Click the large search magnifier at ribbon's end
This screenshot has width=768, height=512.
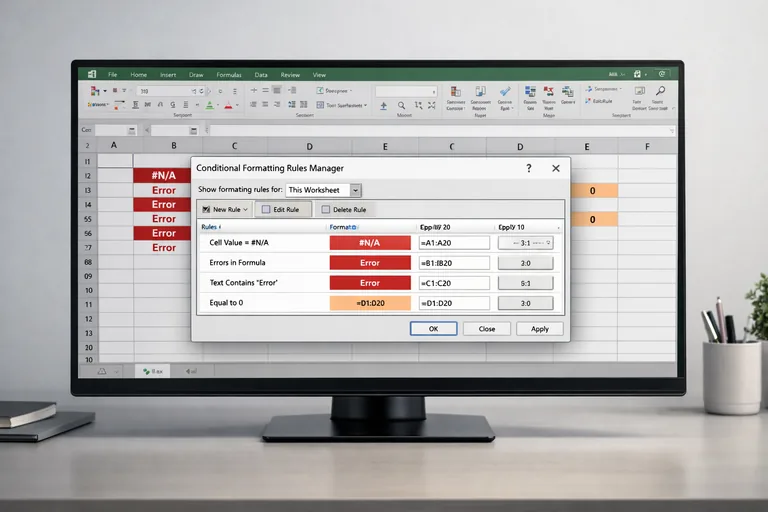coord(661,91)
